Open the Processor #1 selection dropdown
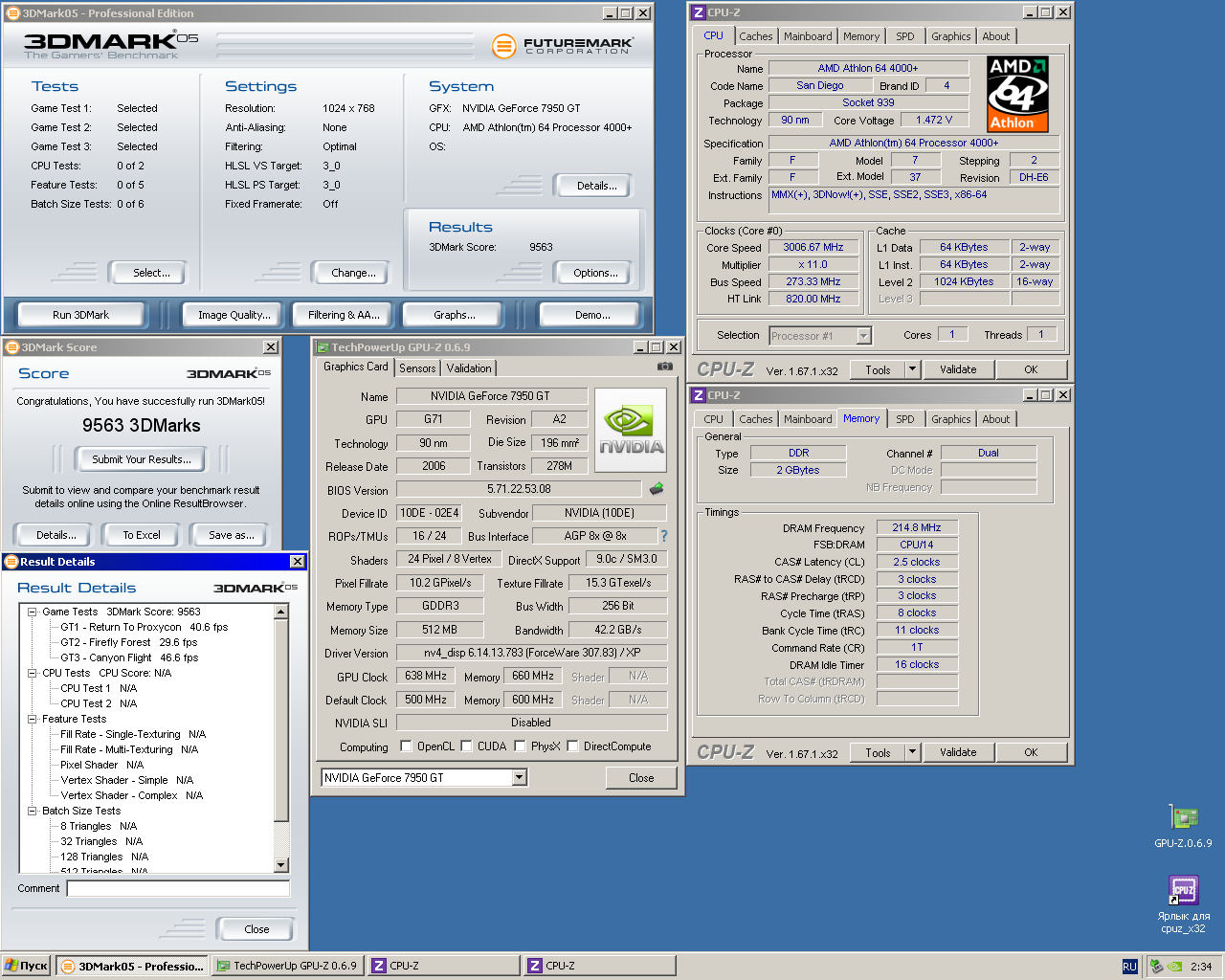The image size is (1225, 980). point(864,336)
